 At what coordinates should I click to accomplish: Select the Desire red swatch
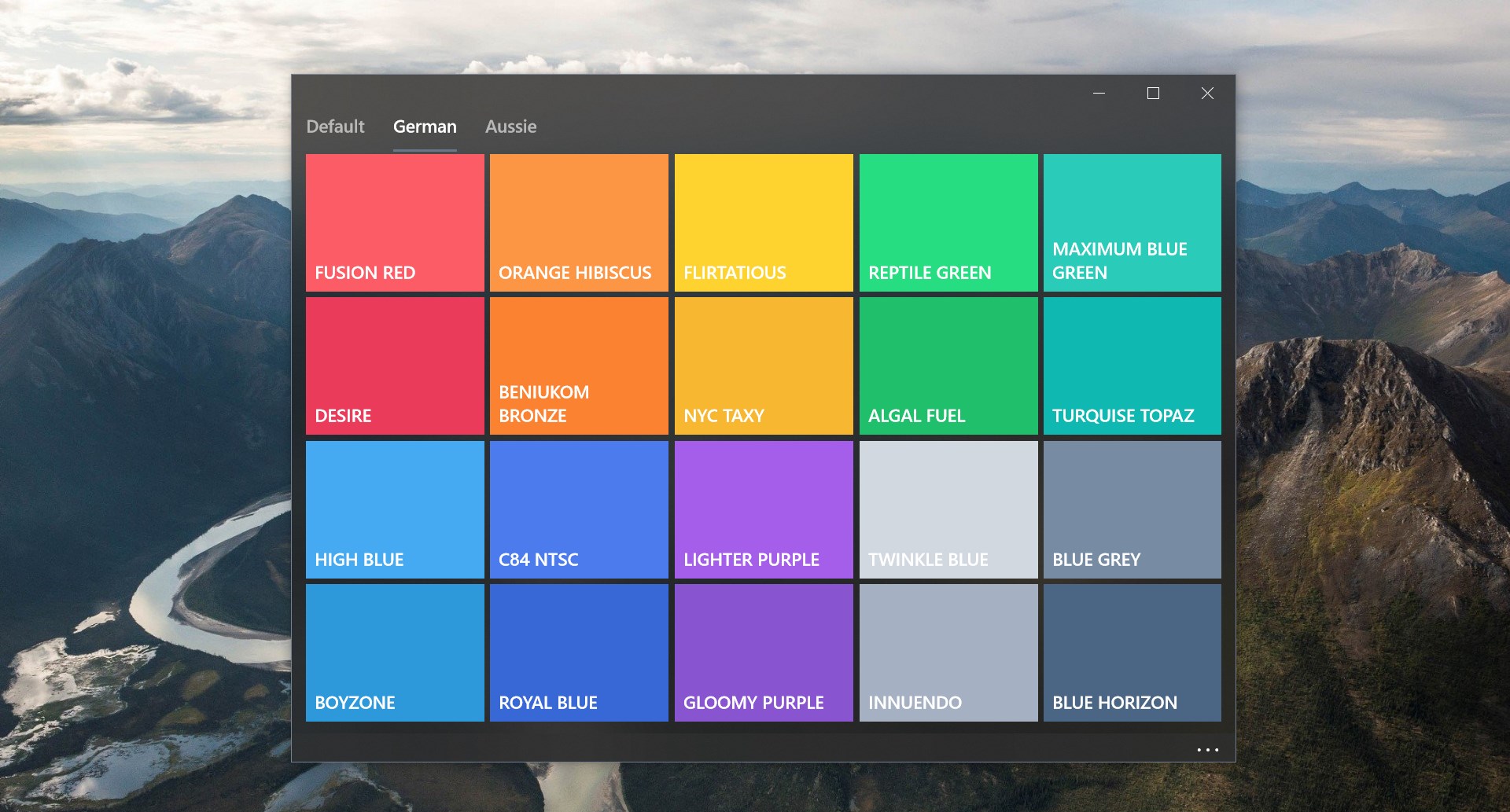[x=395, y=366]
